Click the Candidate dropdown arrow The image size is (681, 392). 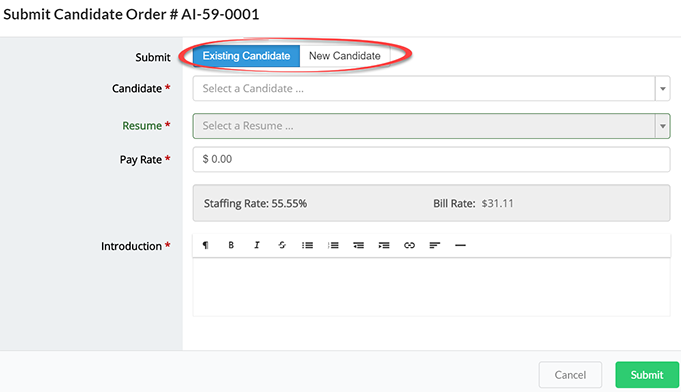click(663, 89)
